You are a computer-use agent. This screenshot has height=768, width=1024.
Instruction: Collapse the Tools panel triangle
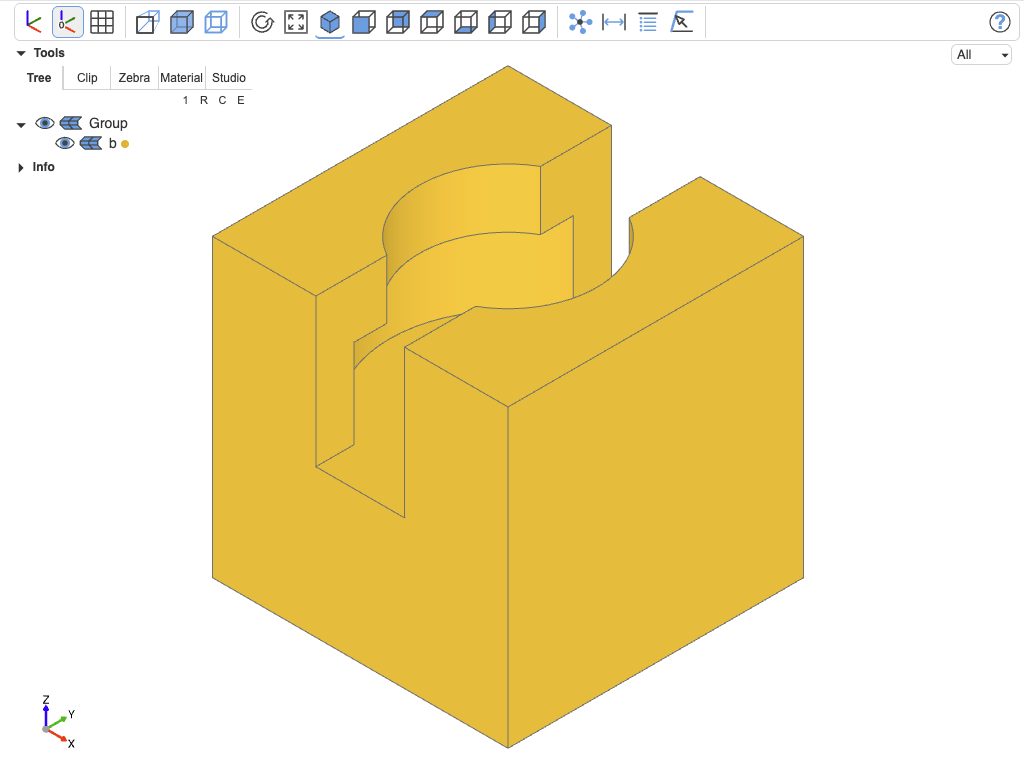pyautogui.click(x=21, y=53)
